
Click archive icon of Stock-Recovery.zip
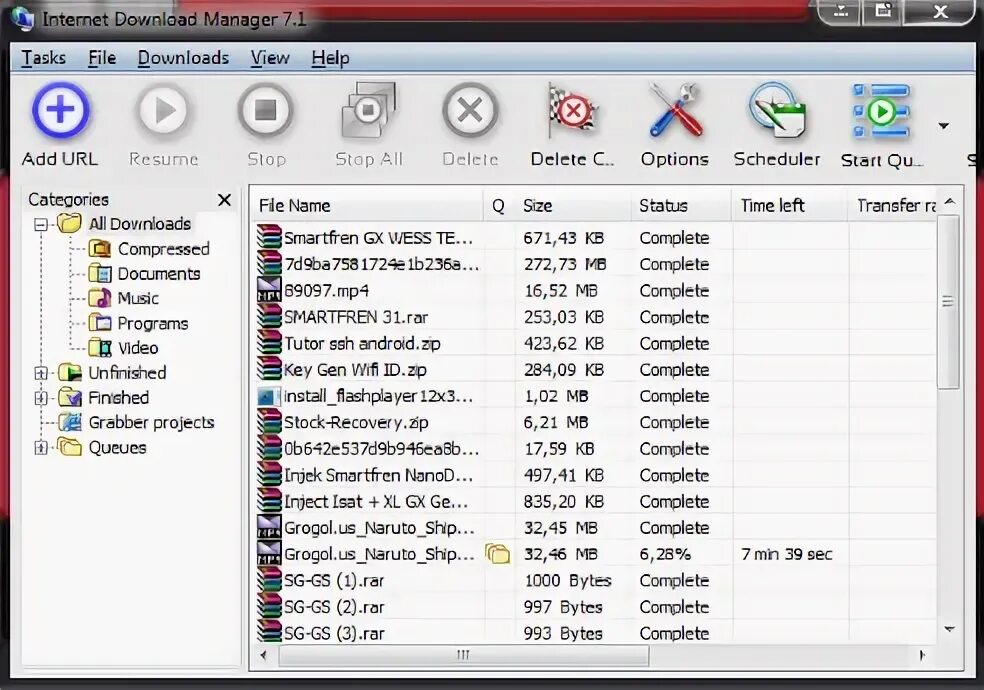269,422
